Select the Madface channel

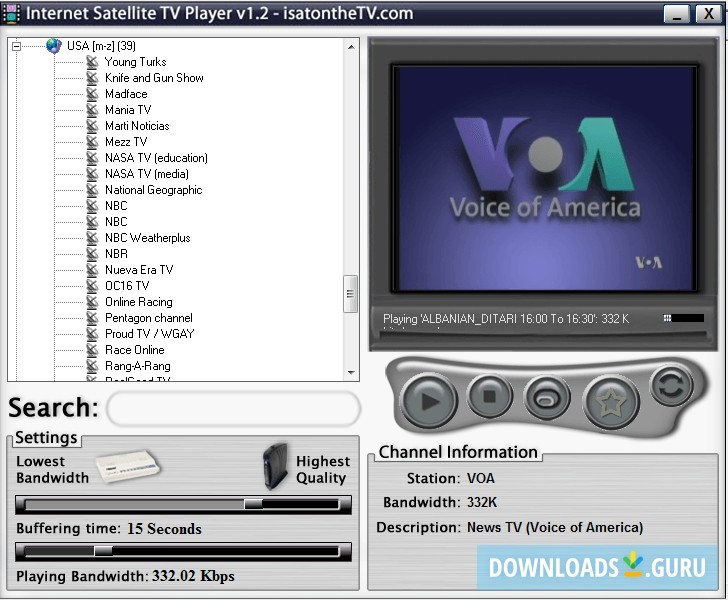click(126, 94)
